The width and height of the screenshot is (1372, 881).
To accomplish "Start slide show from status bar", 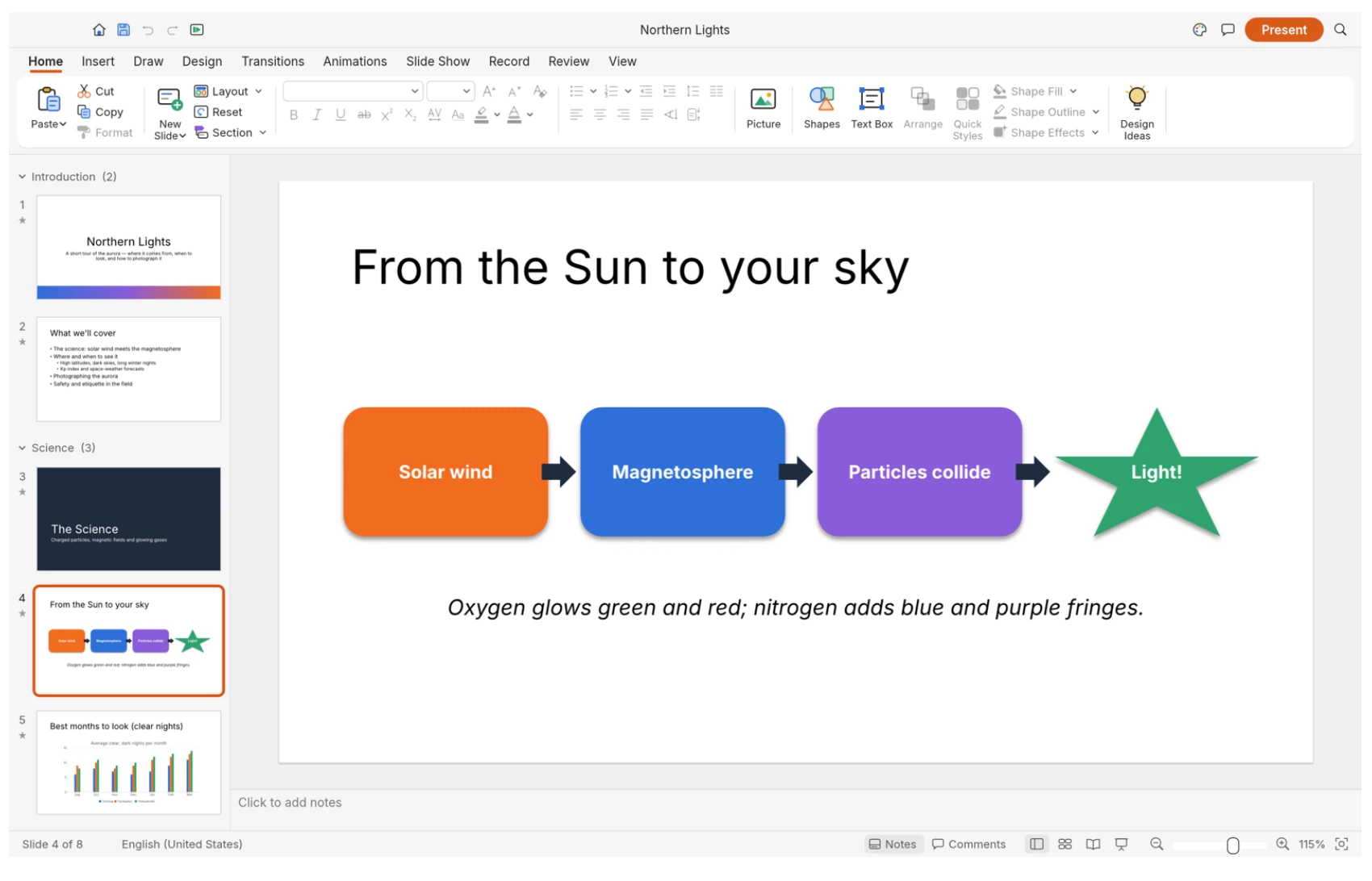I will click(1121, 844).
